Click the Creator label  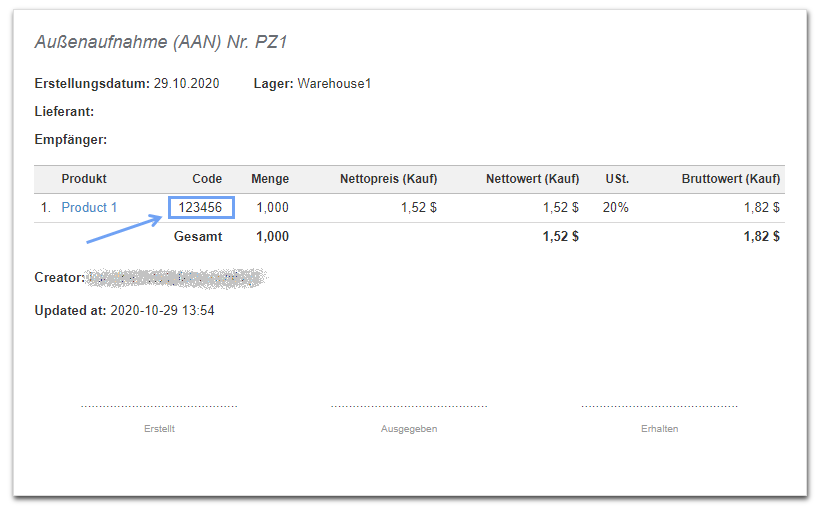60,277
